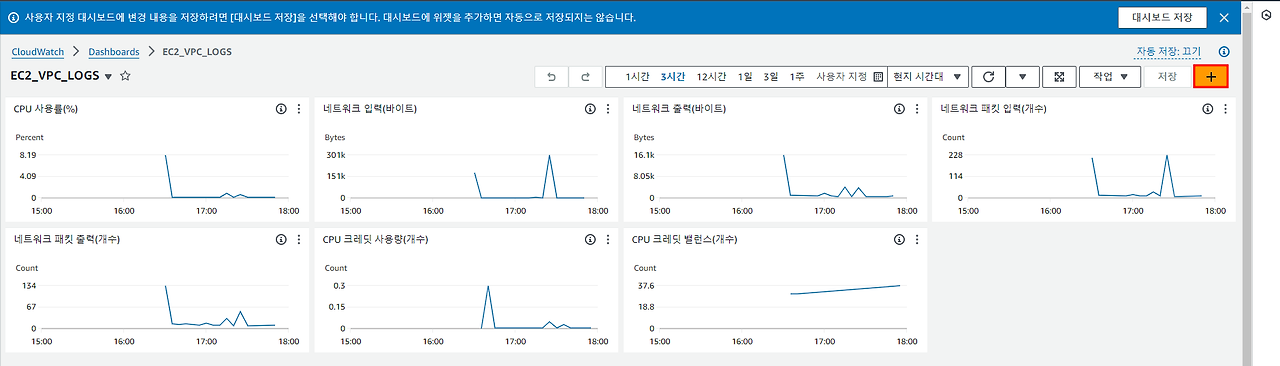Select the 1주 time range
The height and width of the screenshot is (366, 1280).
coord(797,76)
